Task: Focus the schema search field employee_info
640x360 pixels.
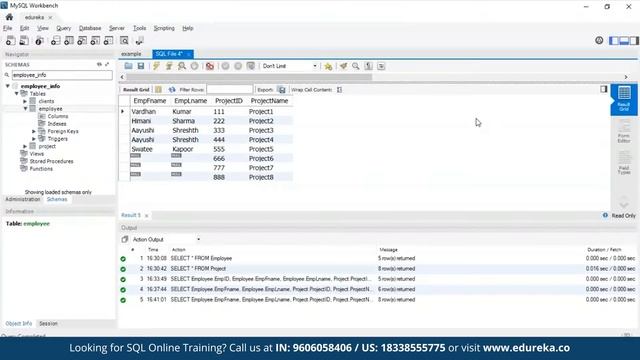Action: (x=62, y=75)
